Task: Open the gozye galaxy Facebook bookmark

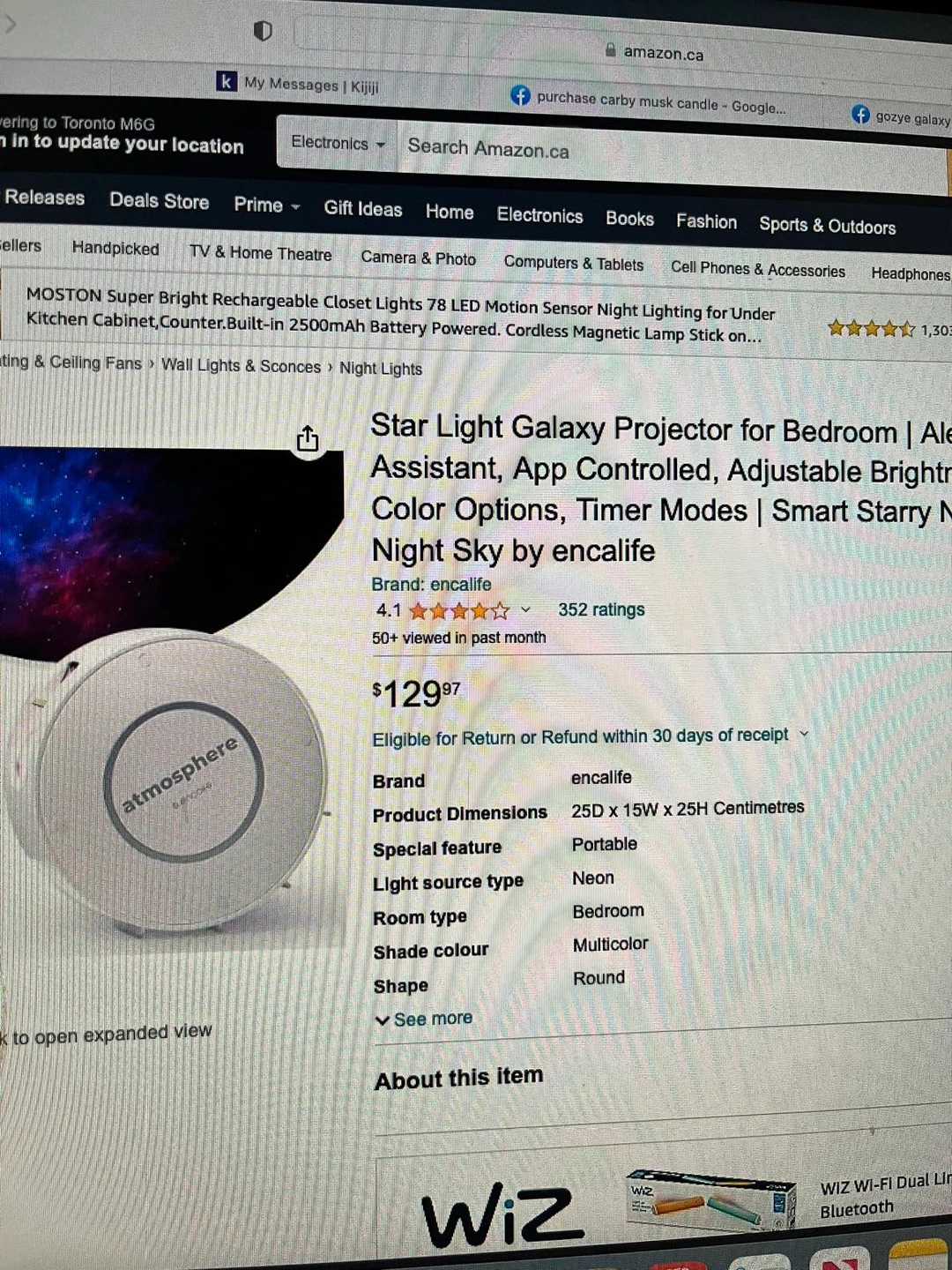Action: 901,116
